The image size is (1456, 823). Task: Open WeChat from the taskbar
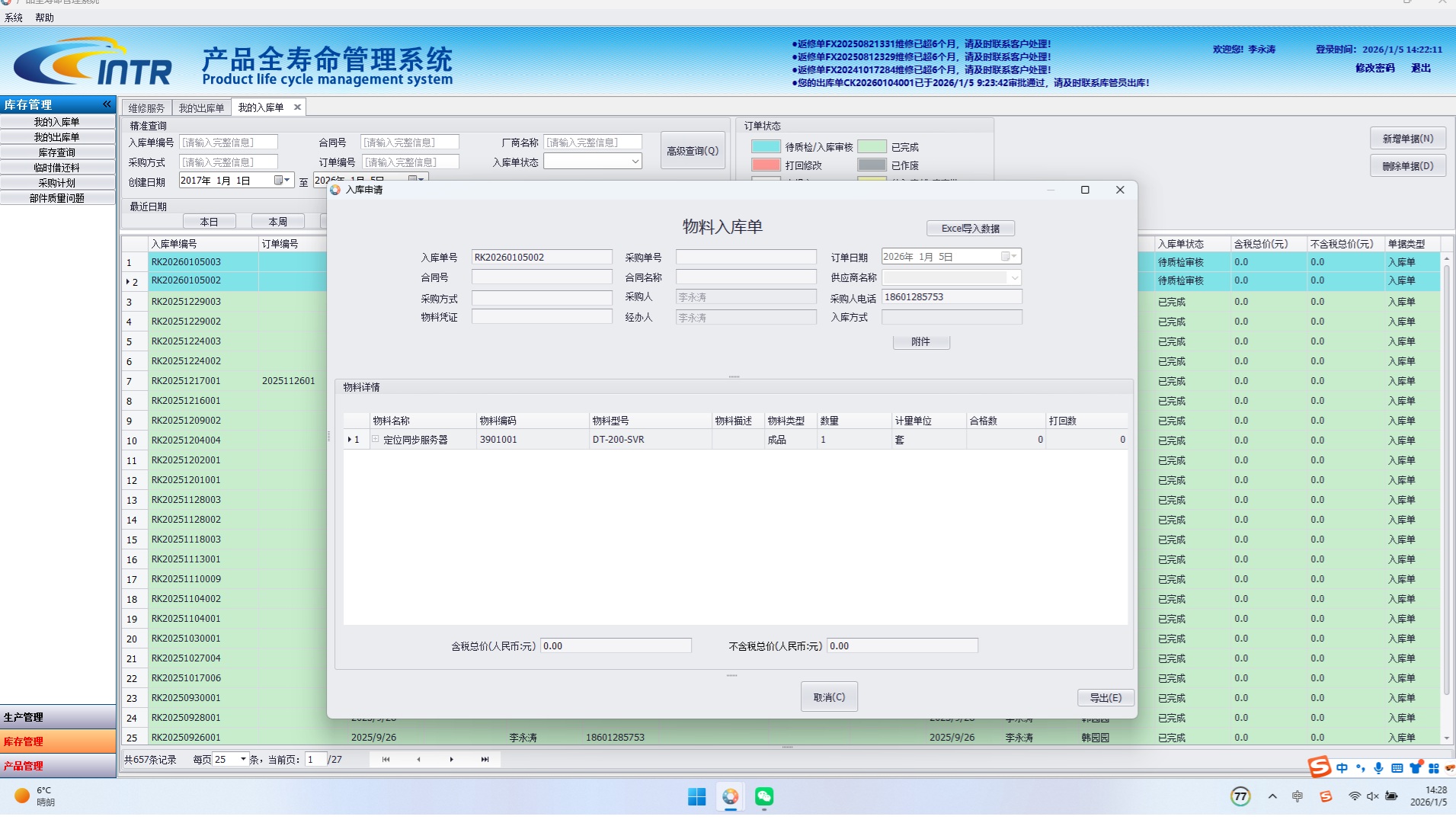point(763,796)
